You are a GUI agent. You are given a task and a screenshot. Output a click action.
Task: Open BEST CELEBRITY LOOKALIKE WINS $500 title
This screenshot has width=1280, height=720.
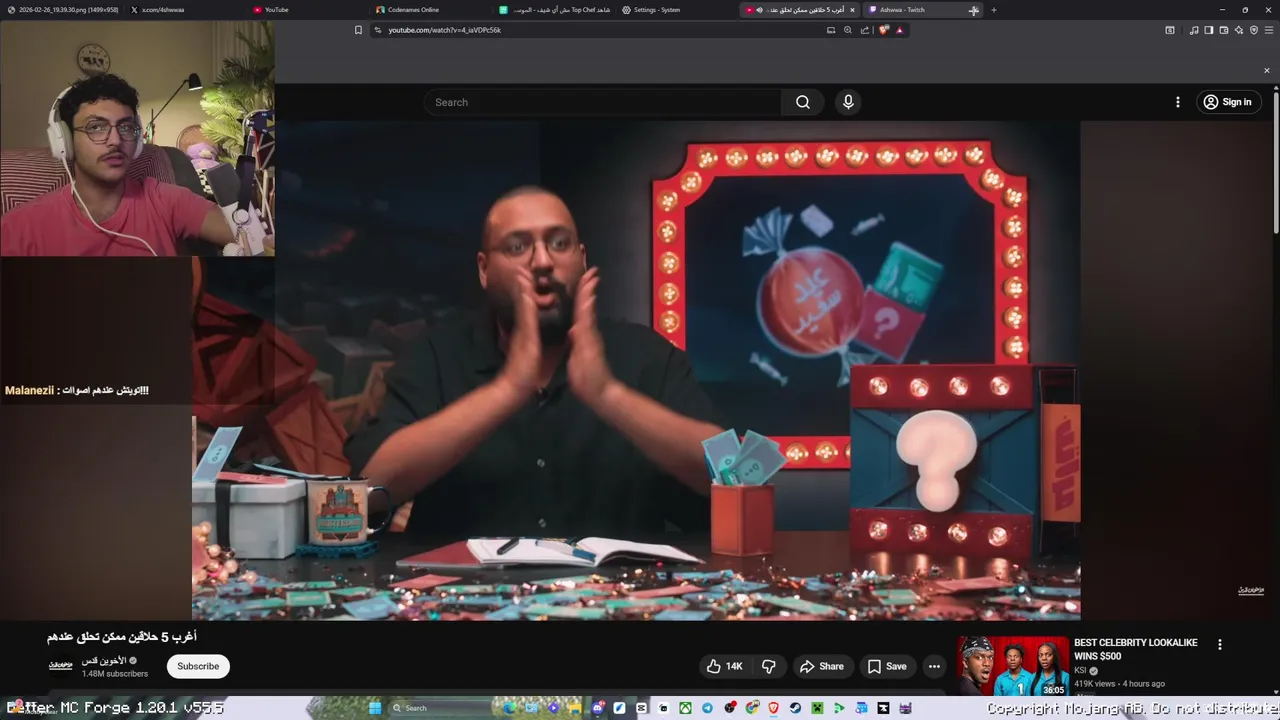coord(1135,649)
